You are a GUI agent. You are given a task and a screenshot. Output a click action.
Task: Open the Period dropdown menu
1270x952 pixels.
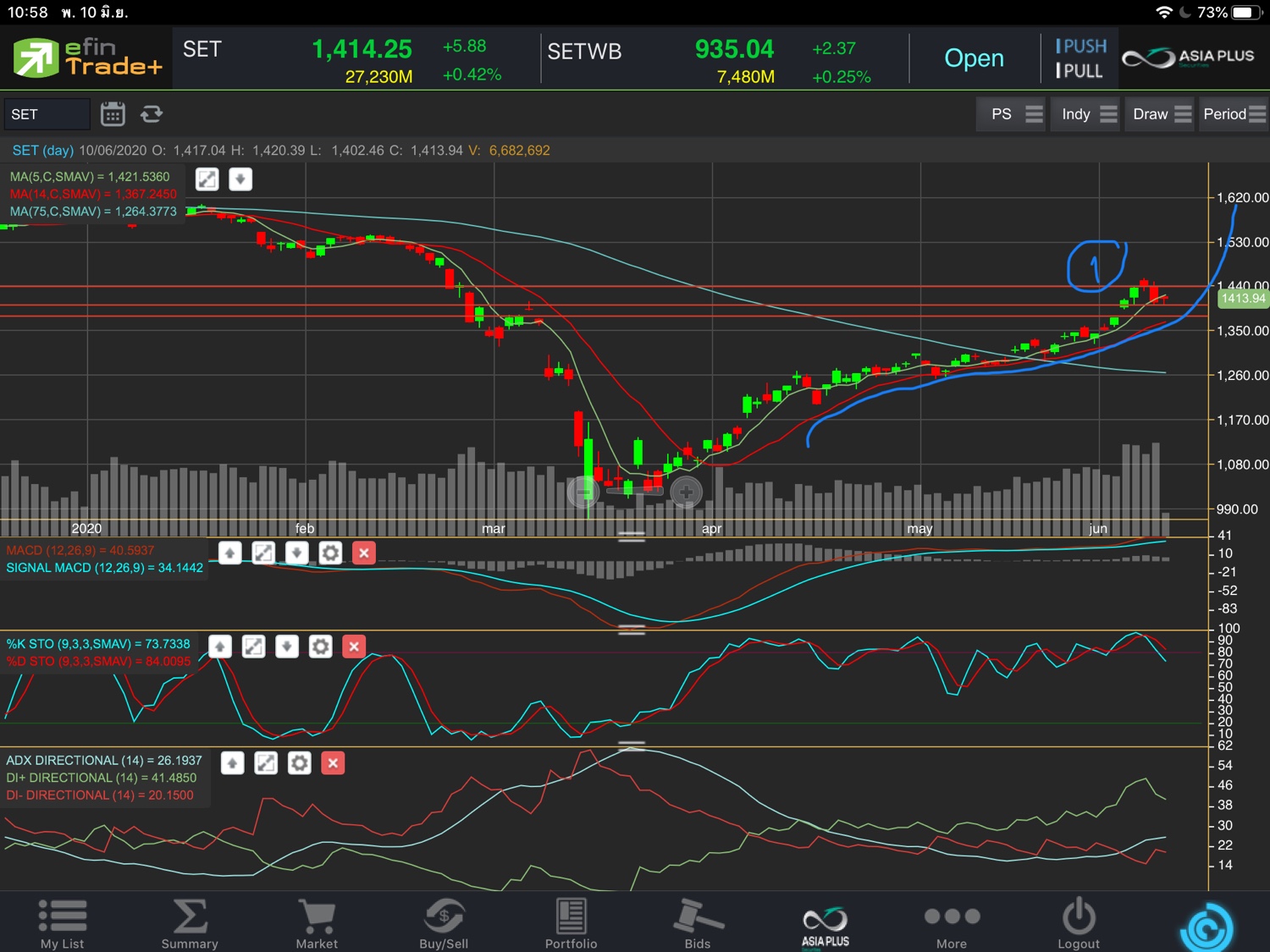[x=1234, y=114]
